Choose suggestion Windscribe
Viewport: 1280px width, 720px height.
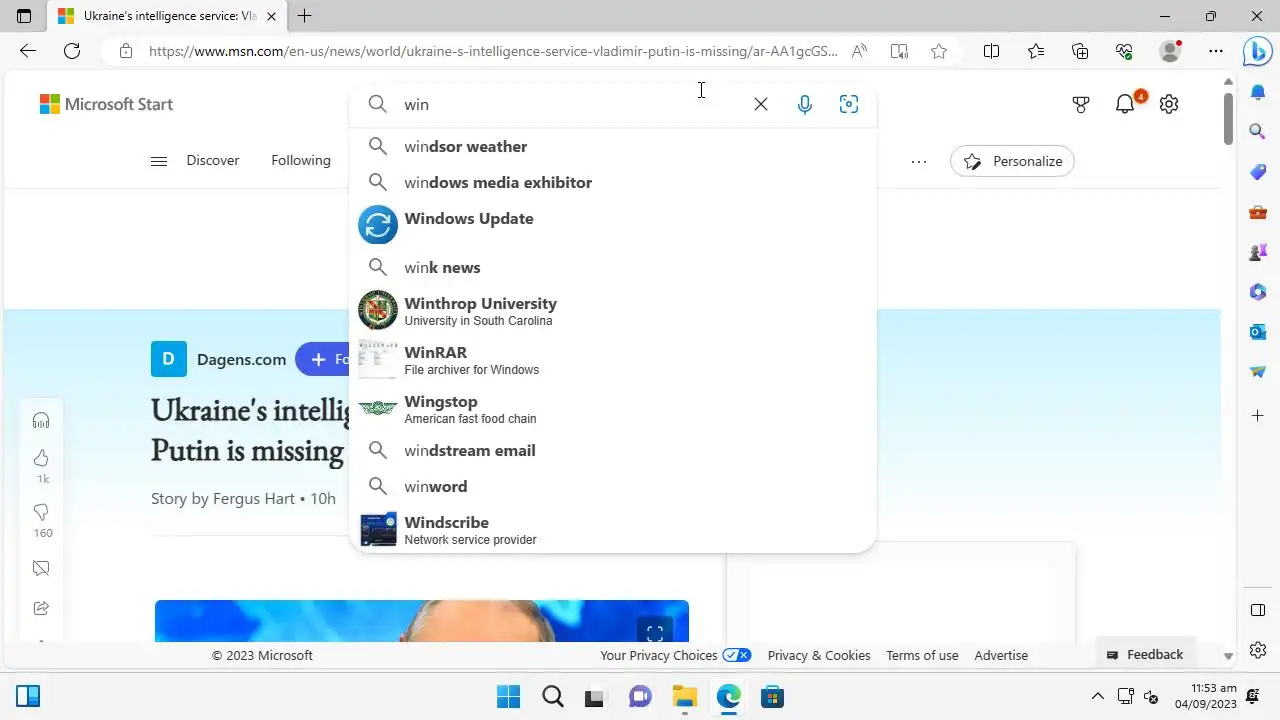point(613,530)
